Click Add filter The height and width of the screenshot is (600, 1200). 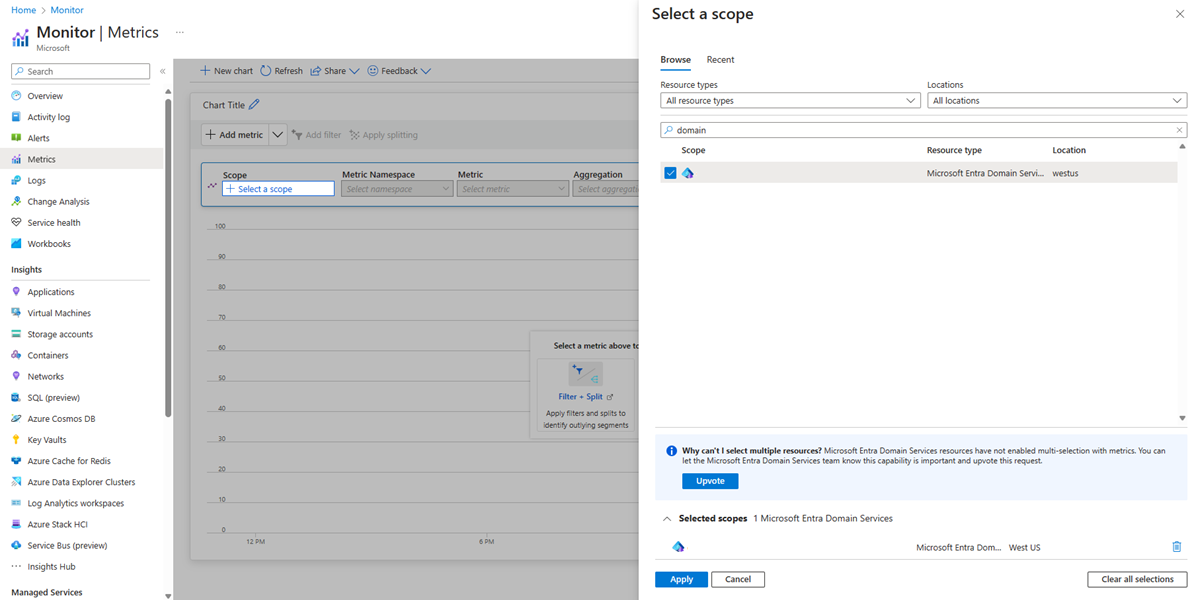pyautogui.click(x=316, y=135)
